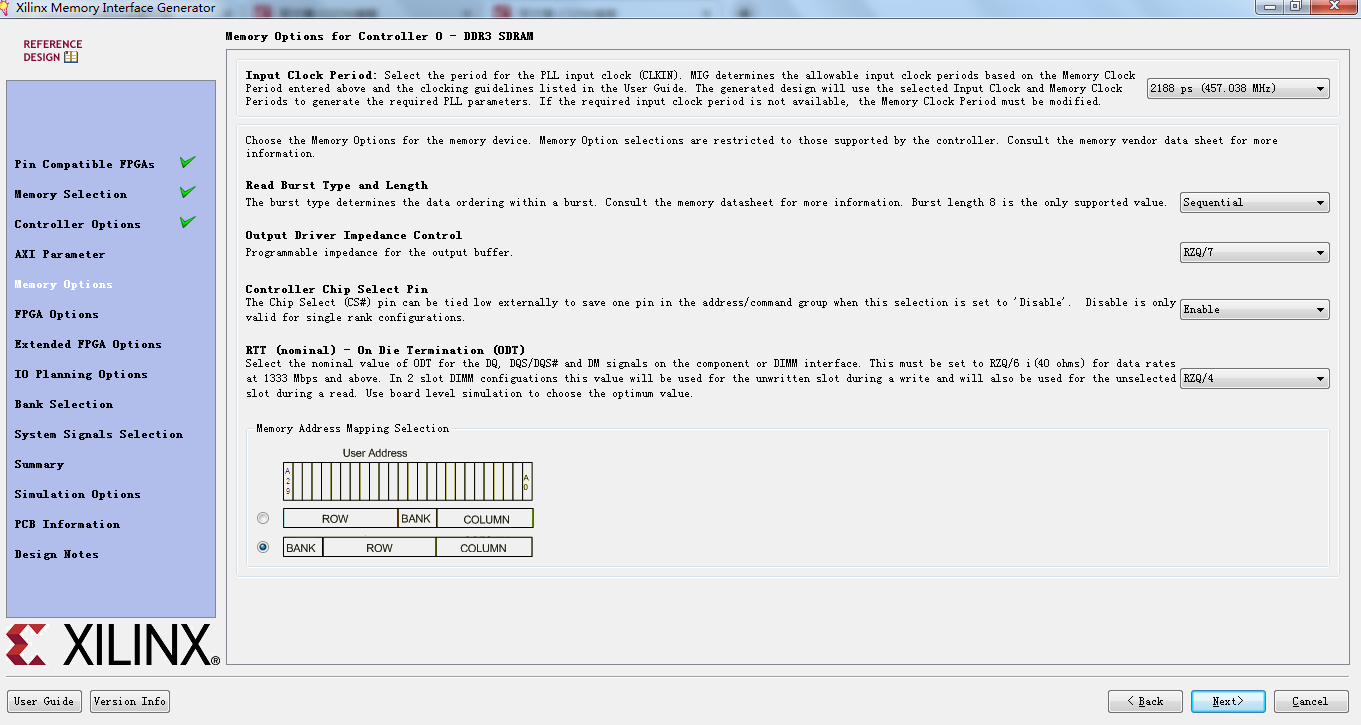Viewport: 1361px width, 725px height.
Task: Open the Read Burst Type Sequential dropdown
Action: 1255,202
